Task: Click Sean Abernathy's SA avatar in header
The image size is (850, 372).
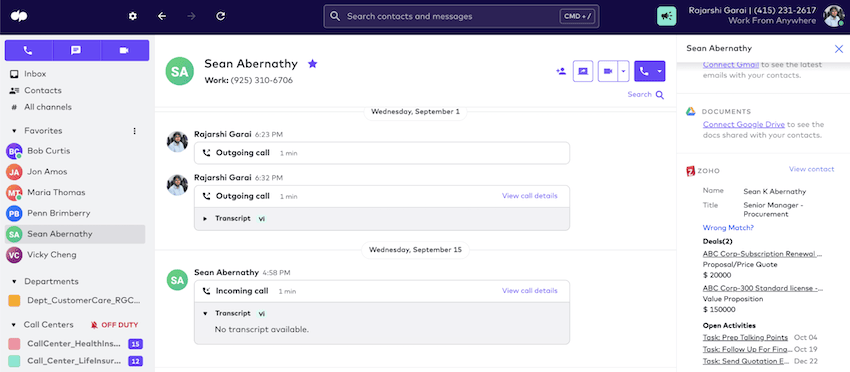Action: [179, 71]
